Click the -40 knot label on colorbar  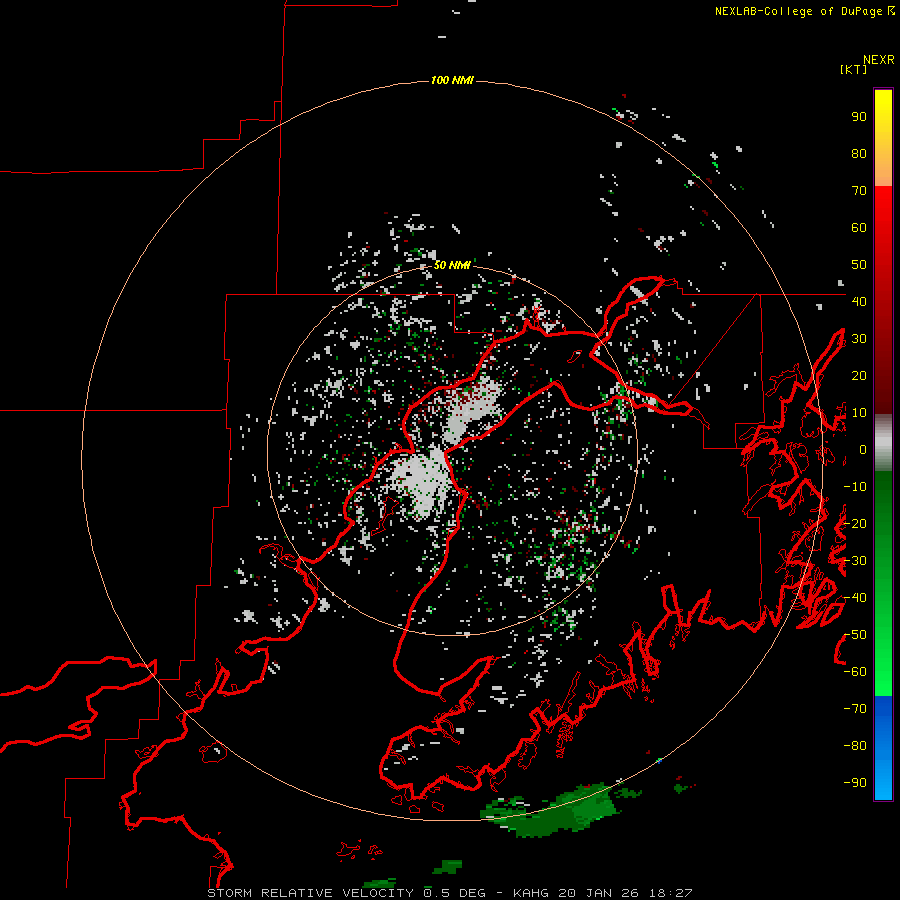(855, 598)
